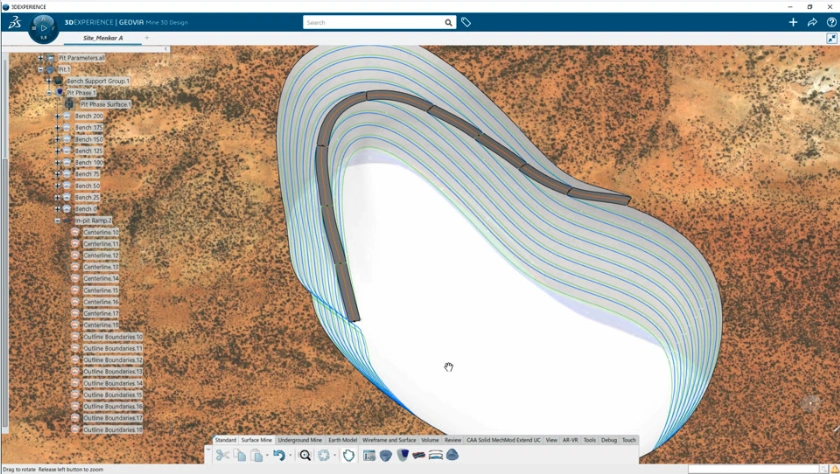
Task: Add a new tab with the plus button
Action: click(147, 38)
